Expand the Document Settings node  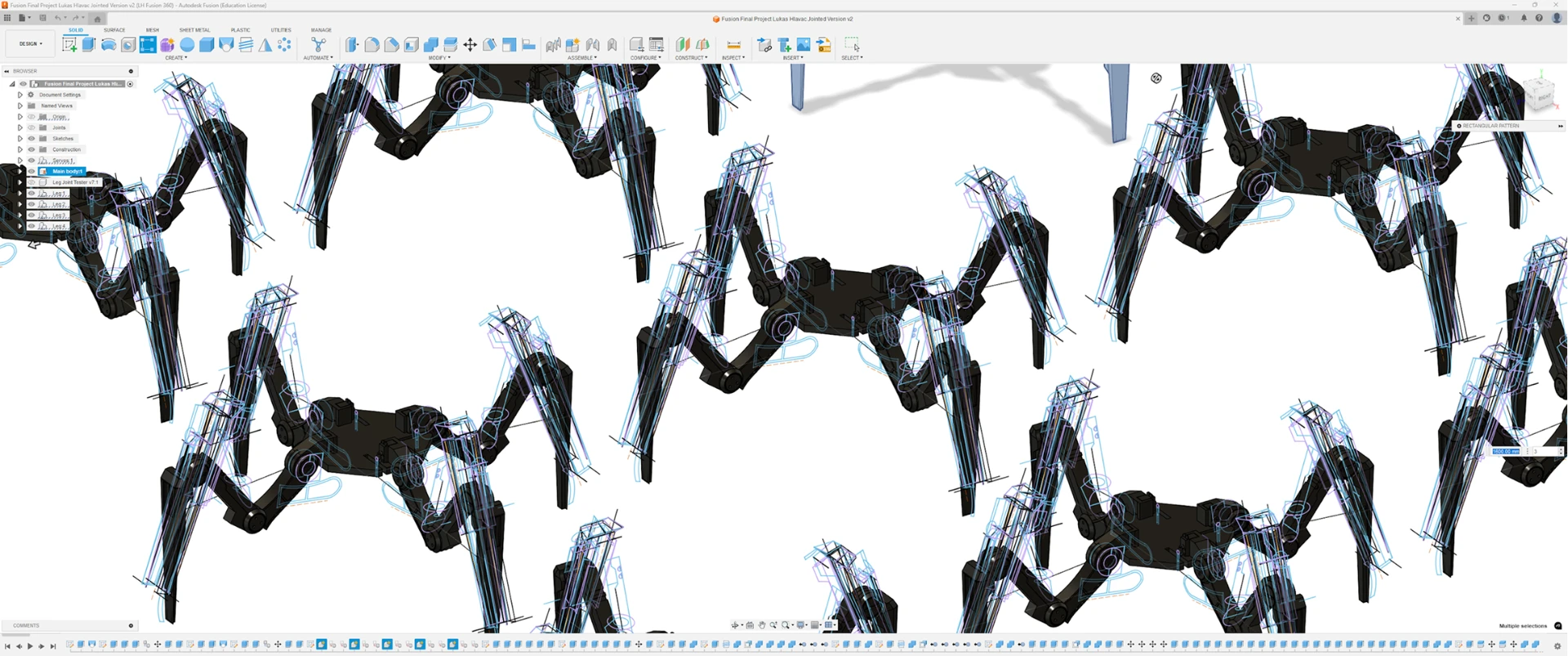20,95
